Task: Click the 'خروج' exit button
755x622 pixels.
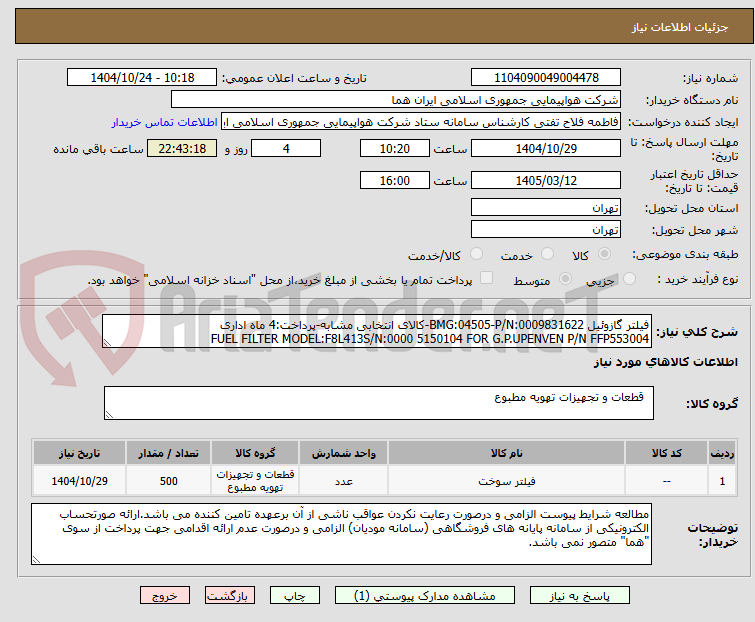Action: coord(165,596)
